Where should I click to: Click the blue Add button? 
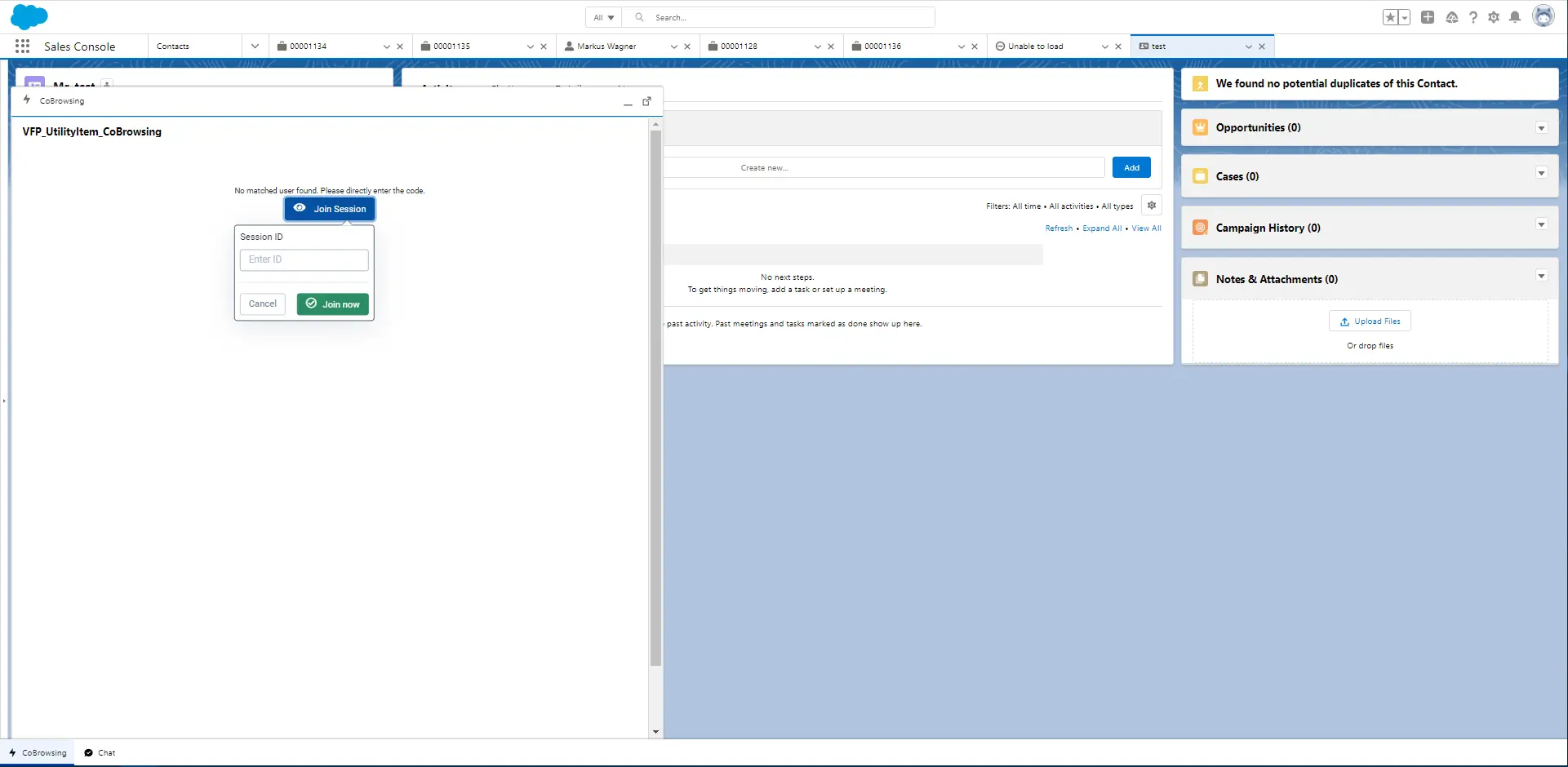pos(1131,168)
